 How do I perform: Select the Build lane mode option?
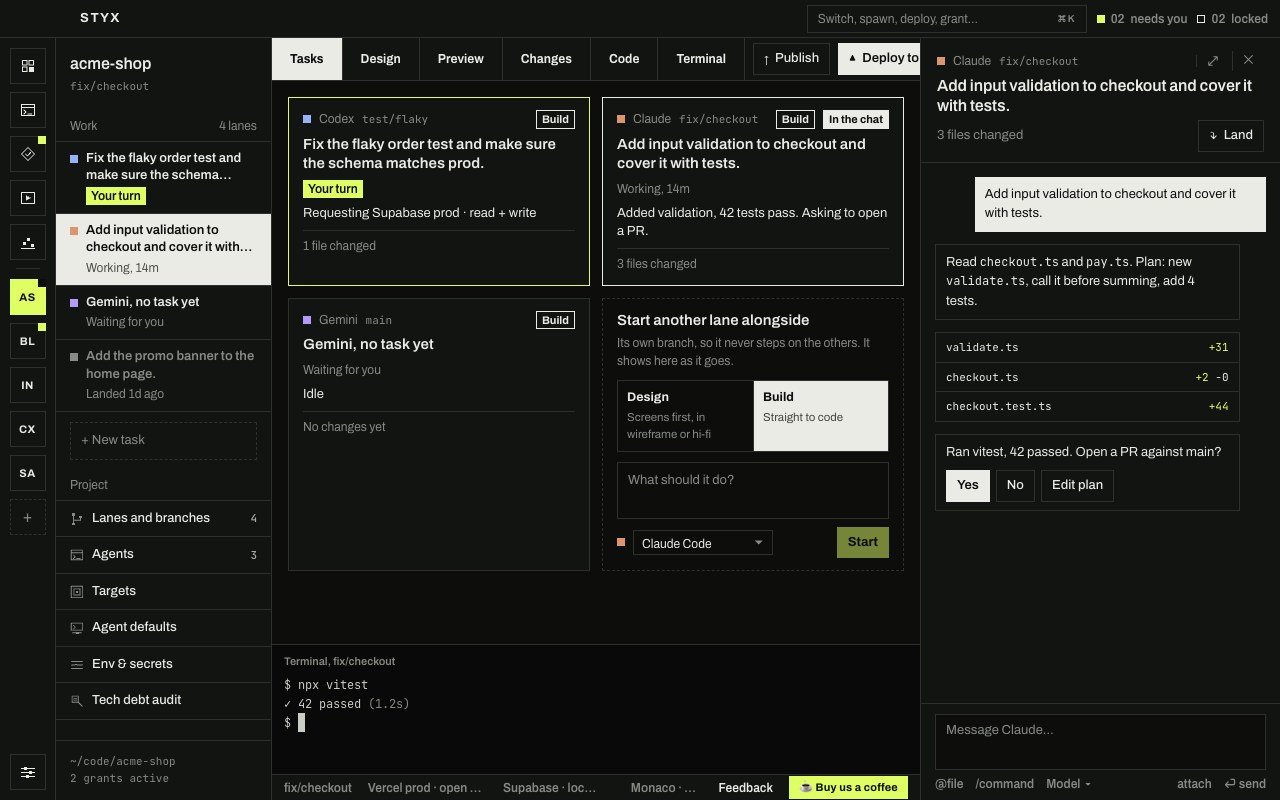pos(821,415)
